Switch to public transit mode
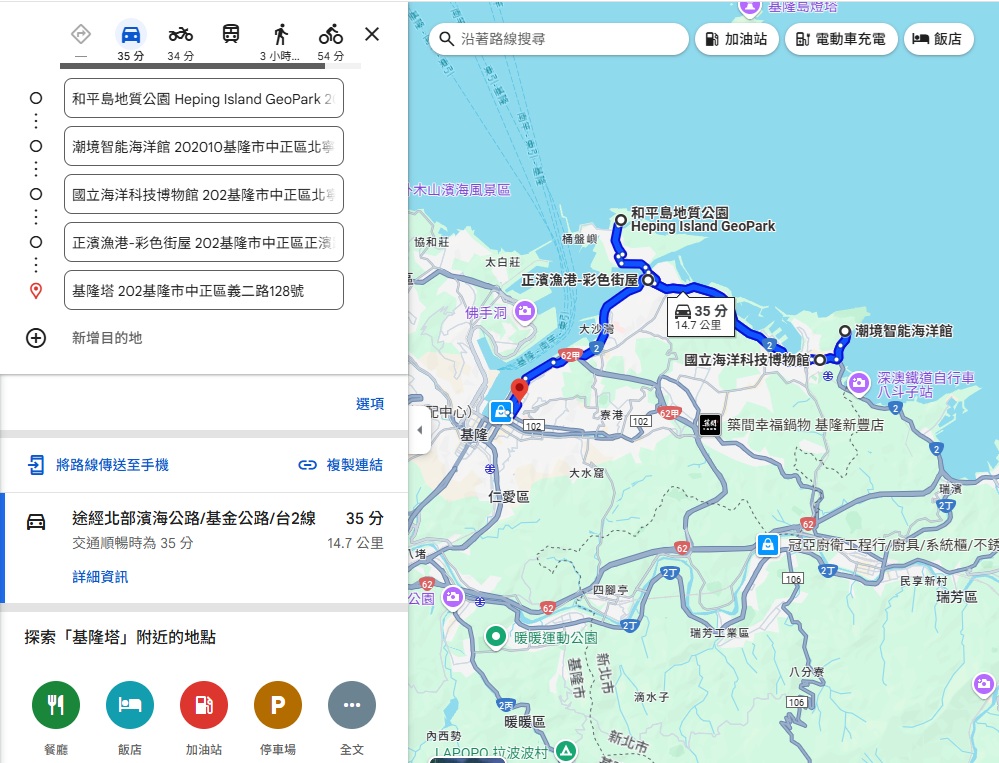Viewport: 999px width, 763px height. coord(231,34)
